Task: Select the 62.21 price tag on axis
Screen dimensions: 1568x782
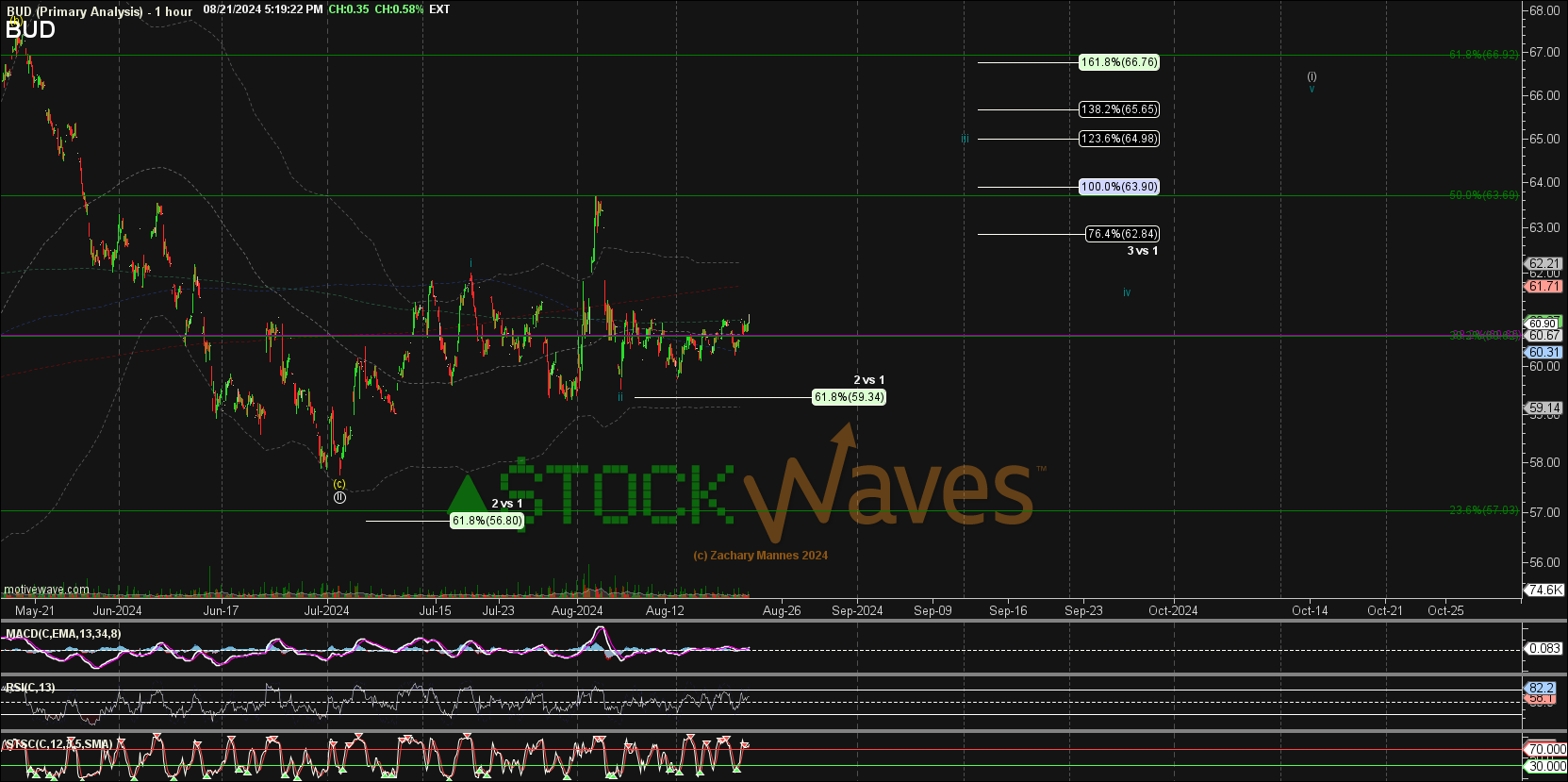Action: pyautogui.click(x=1544, y=264)
